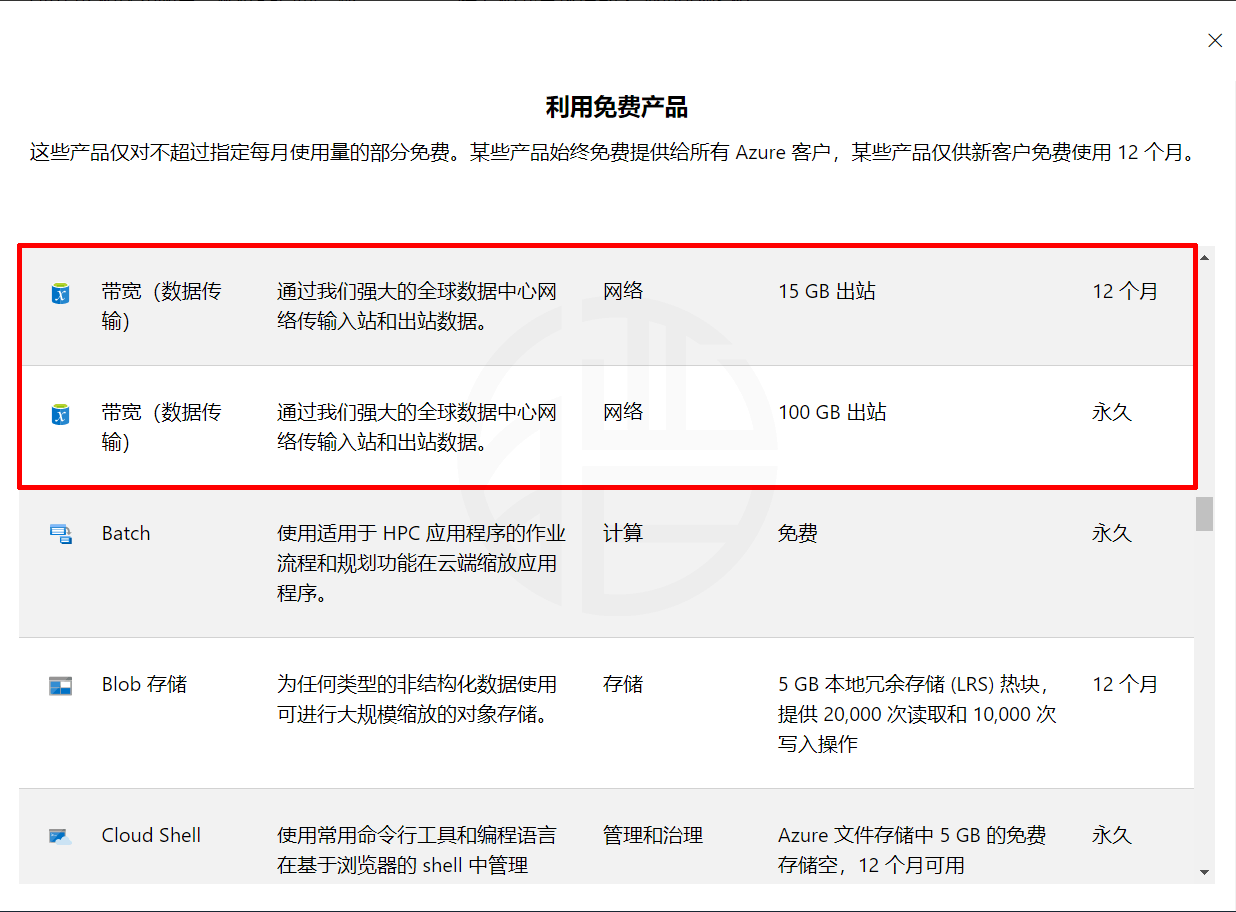Click the Batch description text

(421, 563)
